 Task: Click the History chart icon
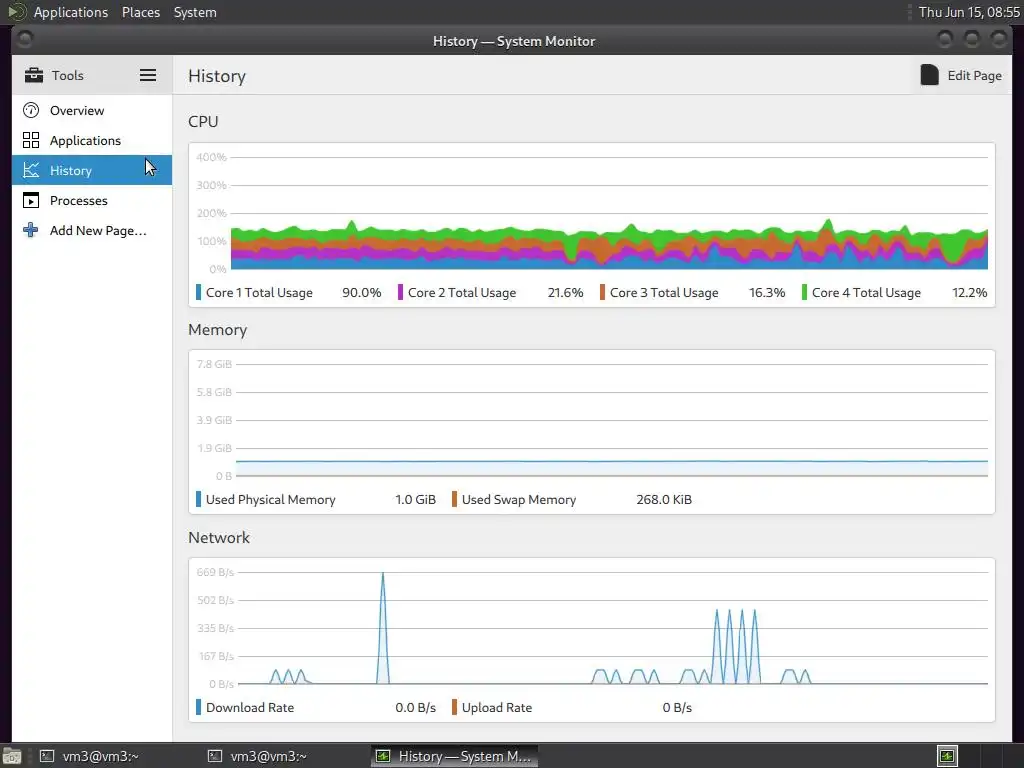[x=31, y=170]
